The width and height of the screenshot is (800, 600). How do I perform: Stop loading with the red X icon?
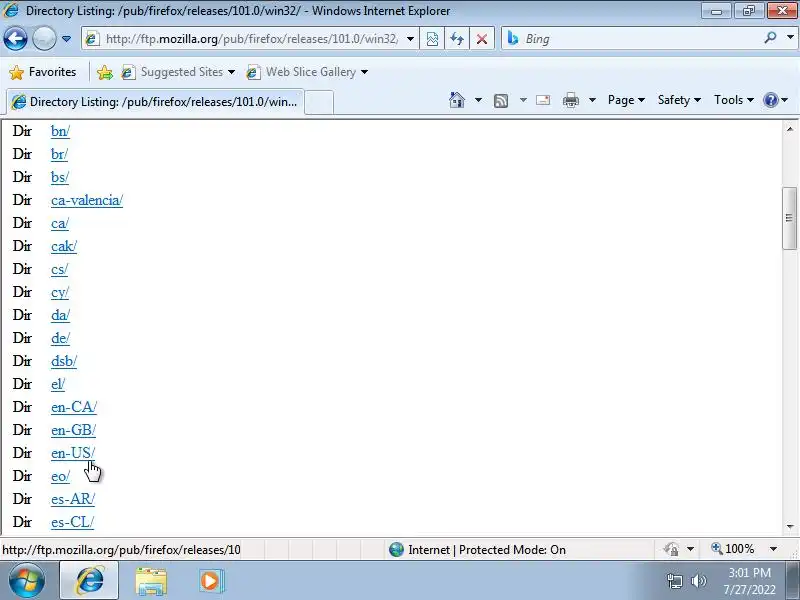(482, 39)
